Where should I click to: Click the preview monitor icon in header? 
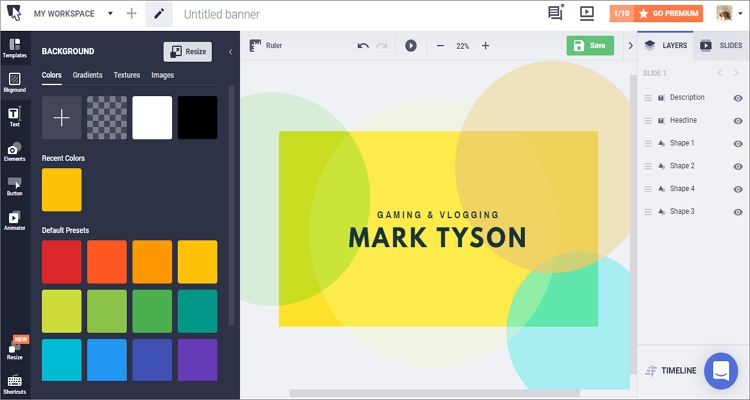[587, 13]
